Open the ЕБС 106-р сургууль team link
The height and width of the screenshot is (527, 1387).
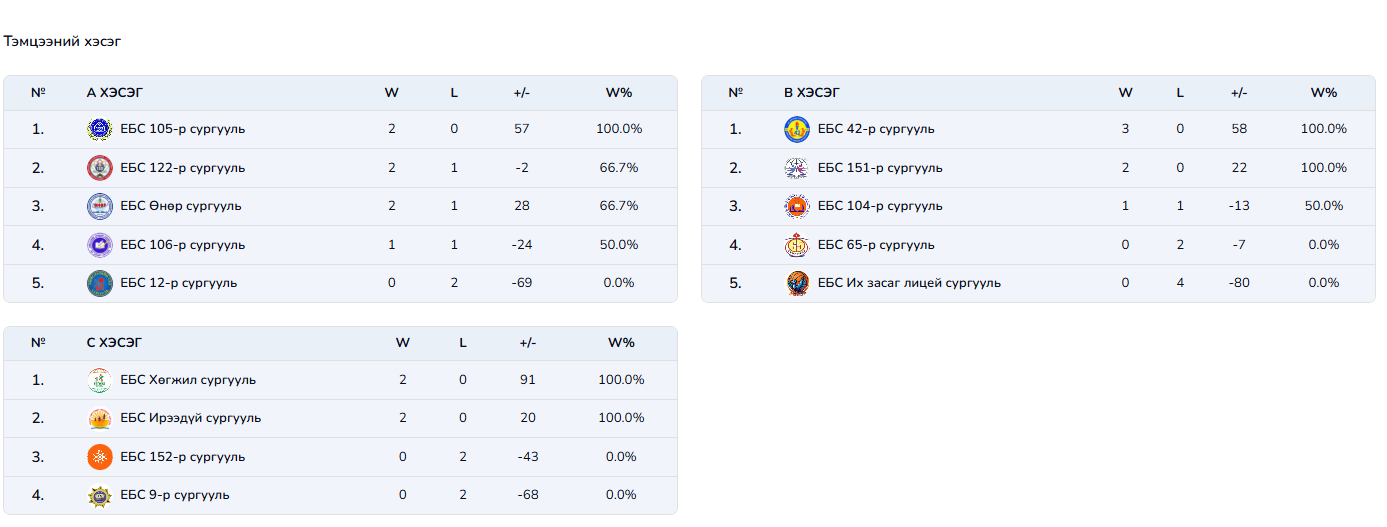pos(182,245)
